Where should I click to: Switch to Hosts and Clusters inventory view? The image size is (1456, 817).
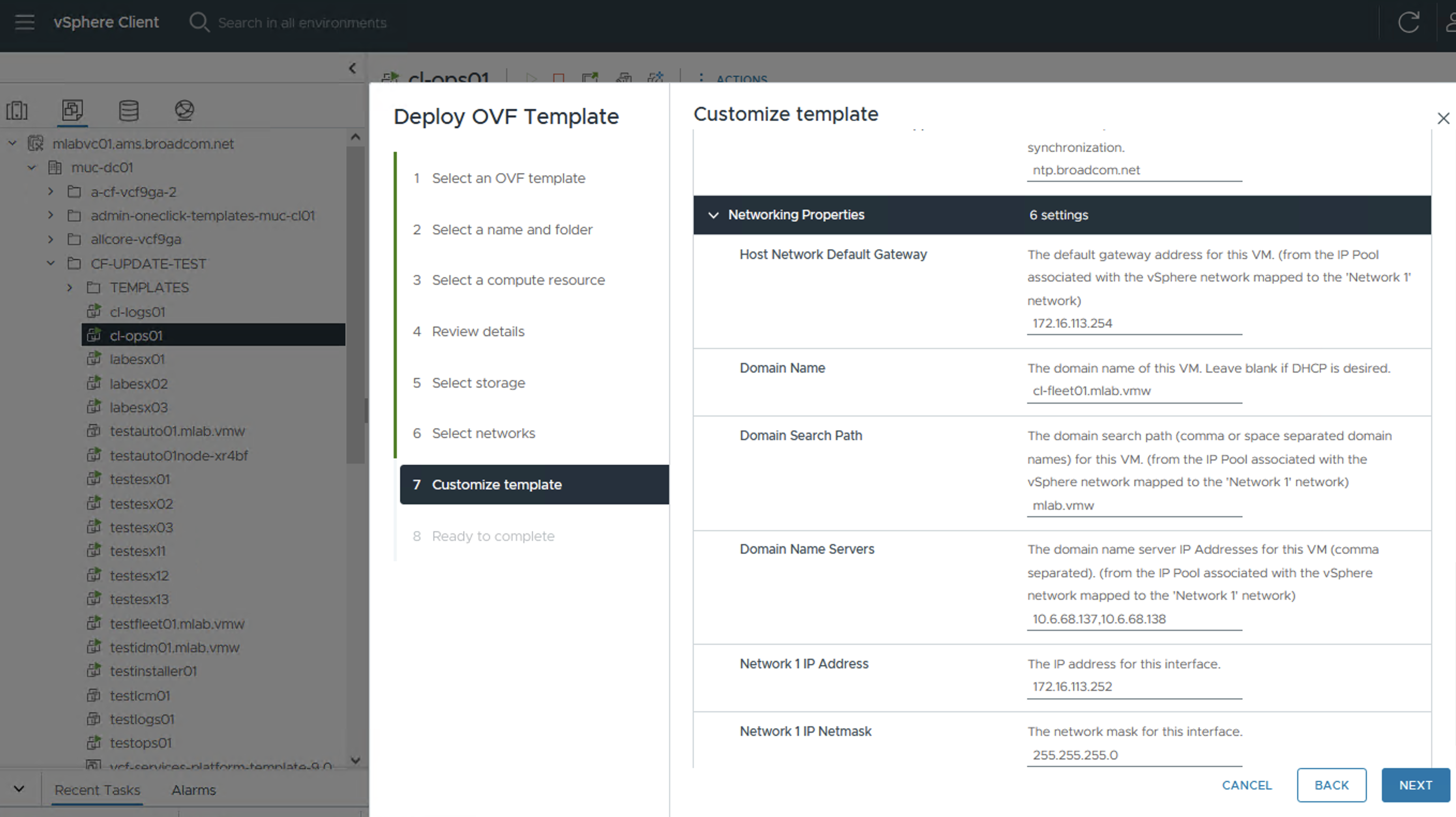(17, 110)
